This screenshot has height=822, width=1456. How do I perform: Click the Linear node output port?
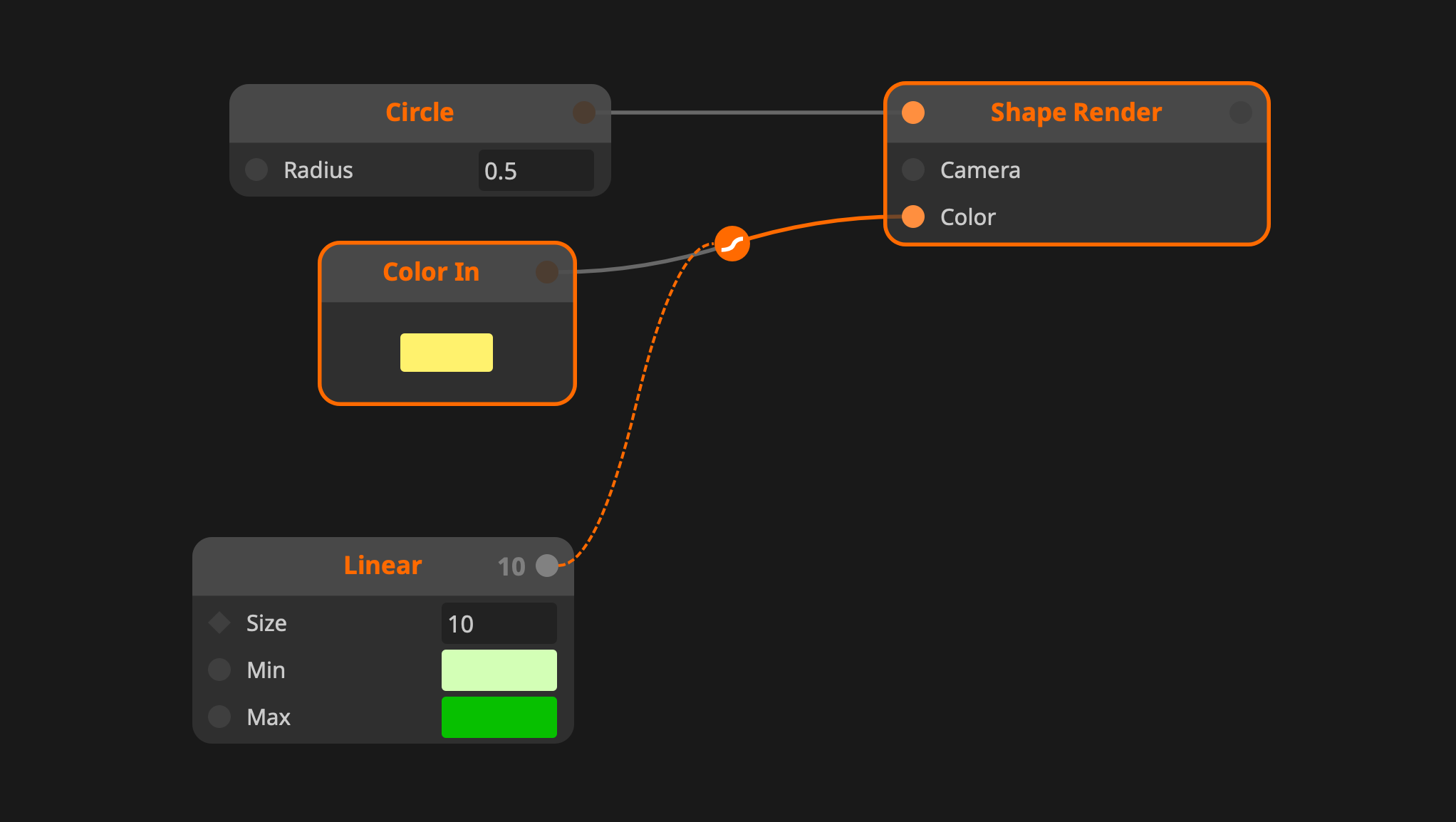pyautogui.click(x=547, y=566)
